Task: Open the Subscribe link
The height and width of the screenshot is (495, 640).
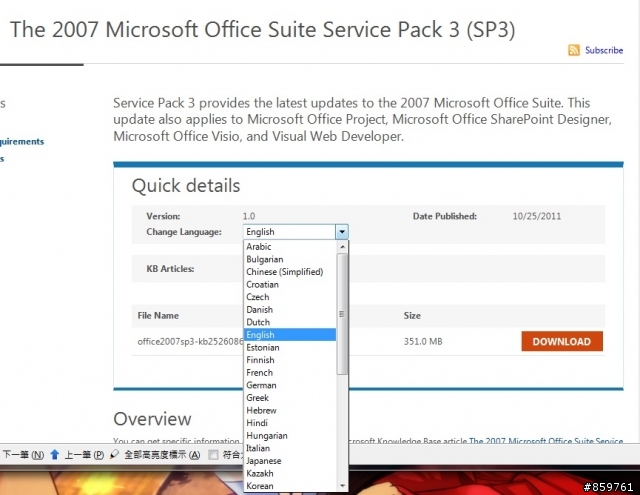Action: (604, 50)
